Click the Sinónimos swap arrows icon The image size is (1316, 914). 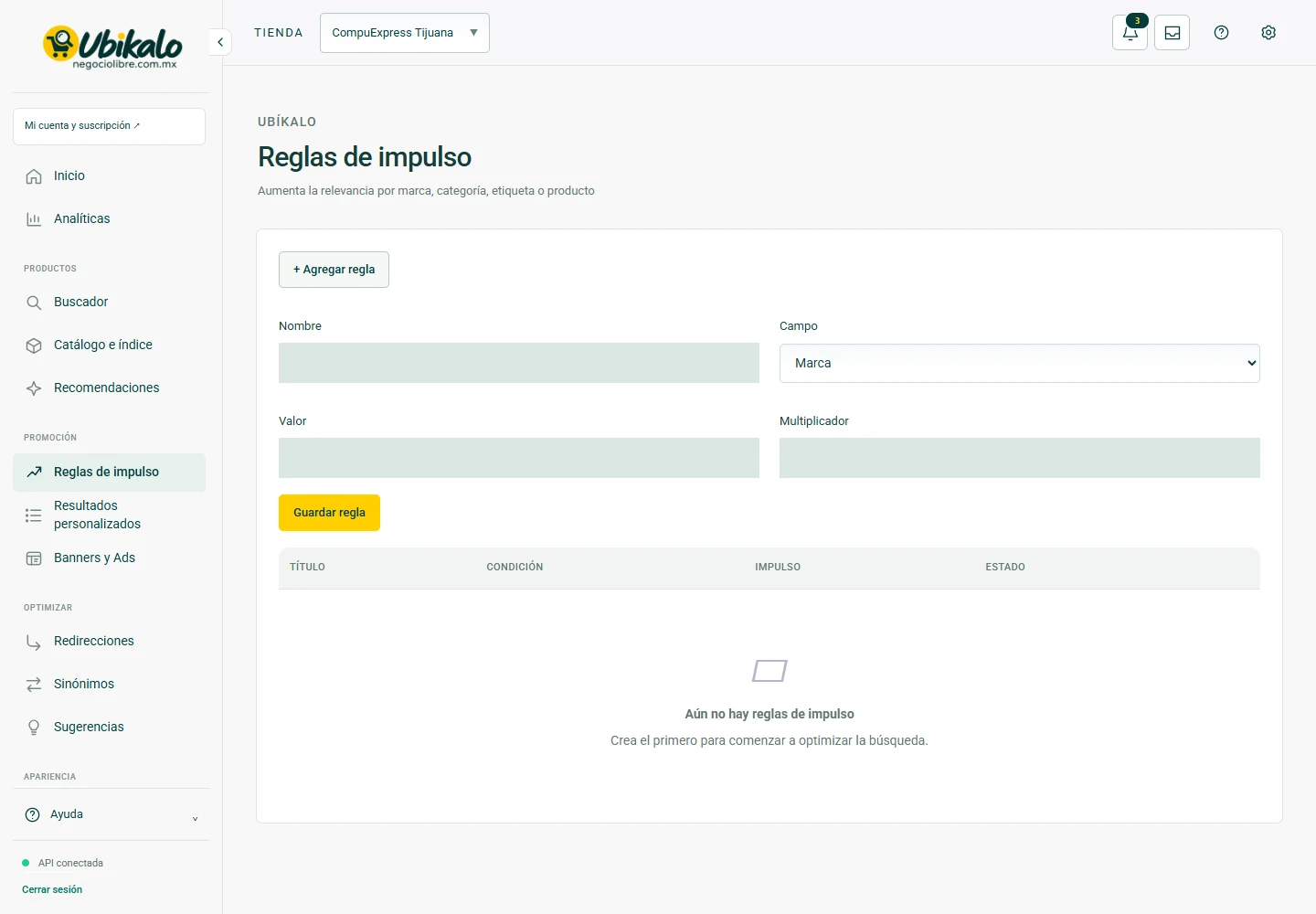click(34, 685)
